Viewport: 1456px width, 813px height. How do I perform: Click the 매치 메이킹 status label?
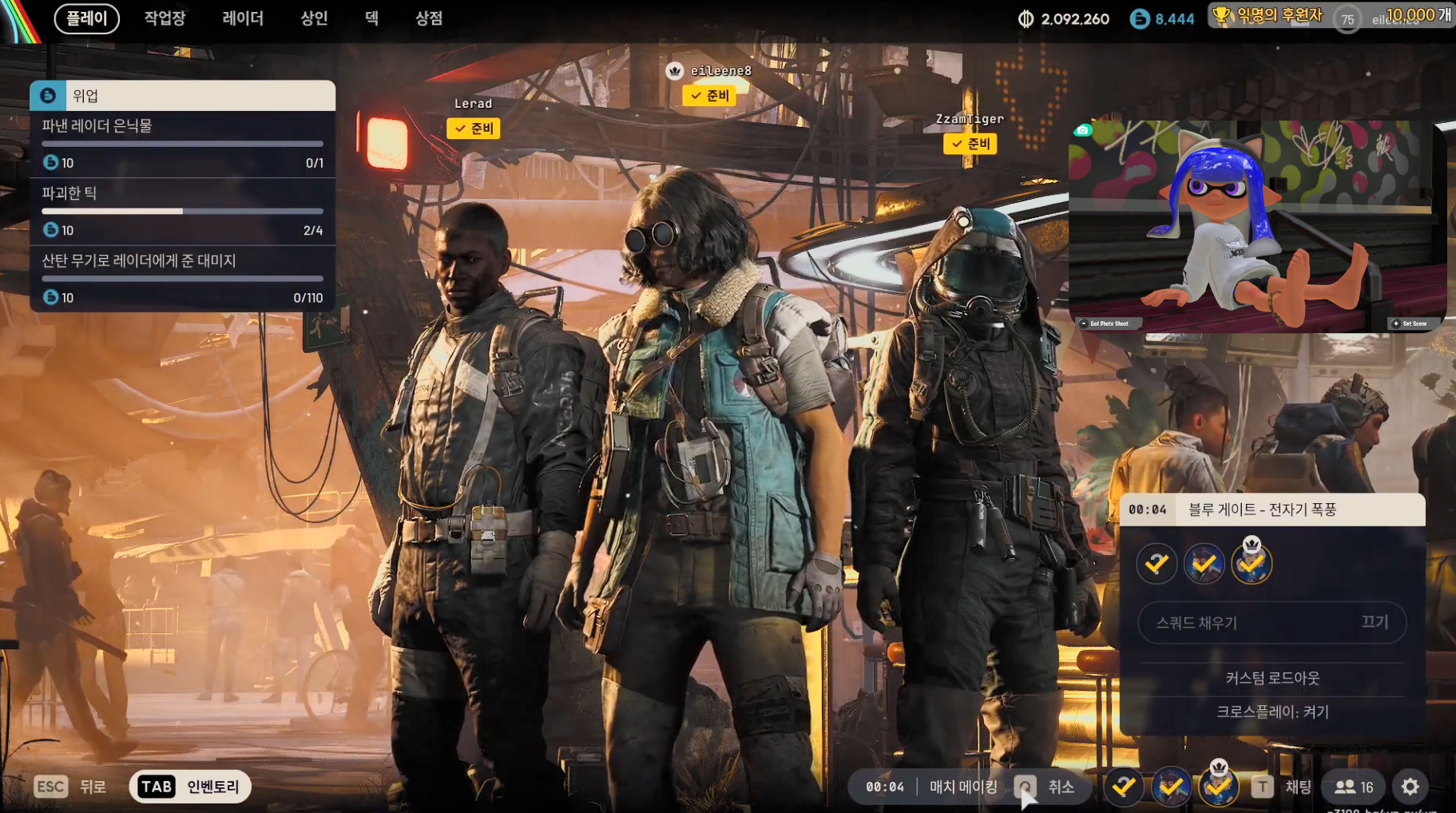[x=963, y=787]
